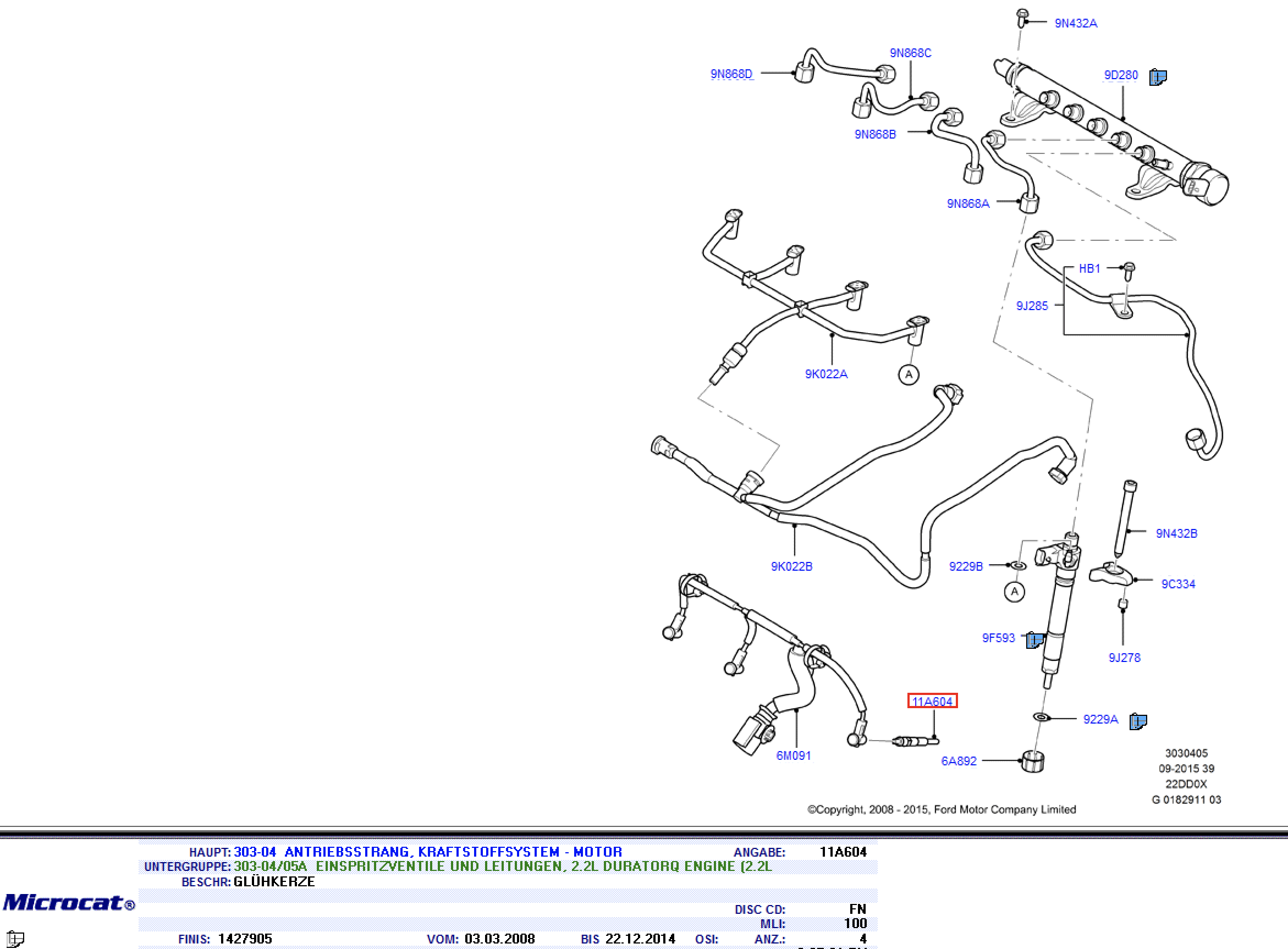Viewport: 1288px width, 949px height.
Task: Click the Microcat logo
Action: coord(69,902)
